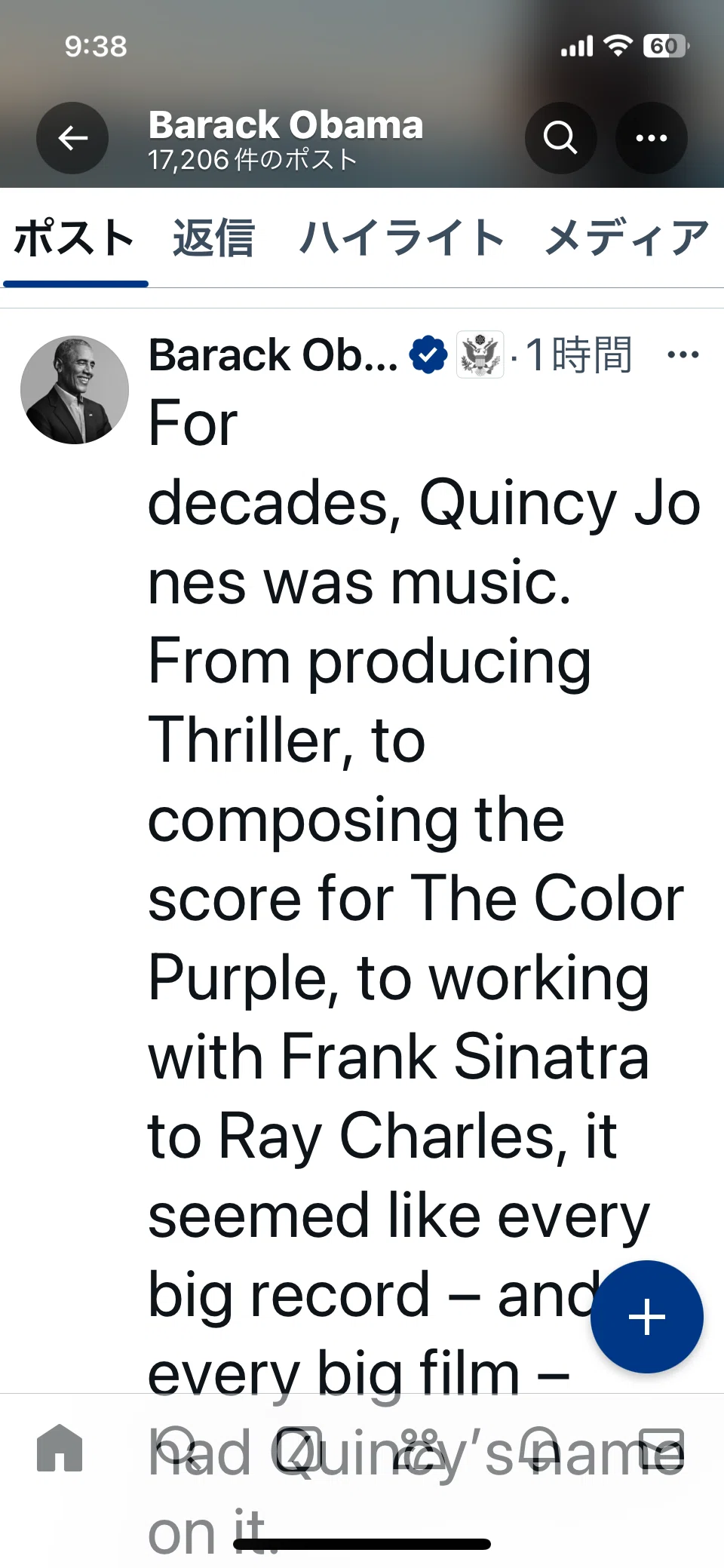Switch to the ハイライト tab

point(401,238)
